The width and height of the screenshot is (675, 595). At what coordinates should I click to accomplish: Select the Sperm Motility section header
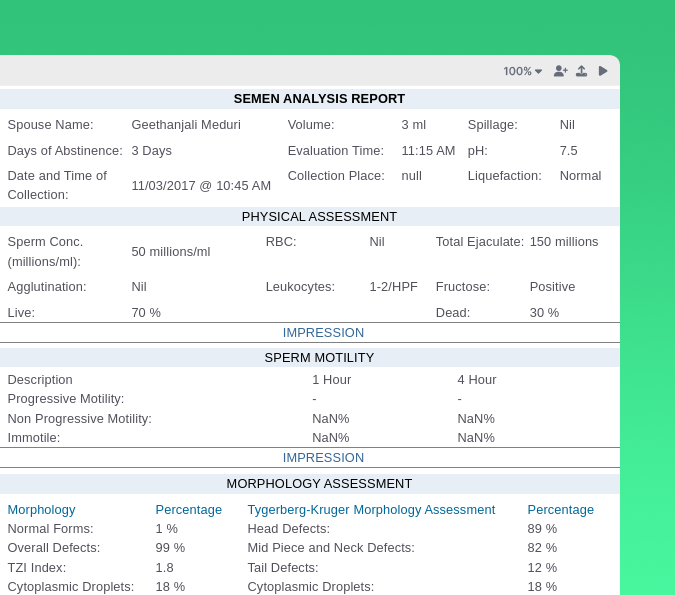coord(319,357)
